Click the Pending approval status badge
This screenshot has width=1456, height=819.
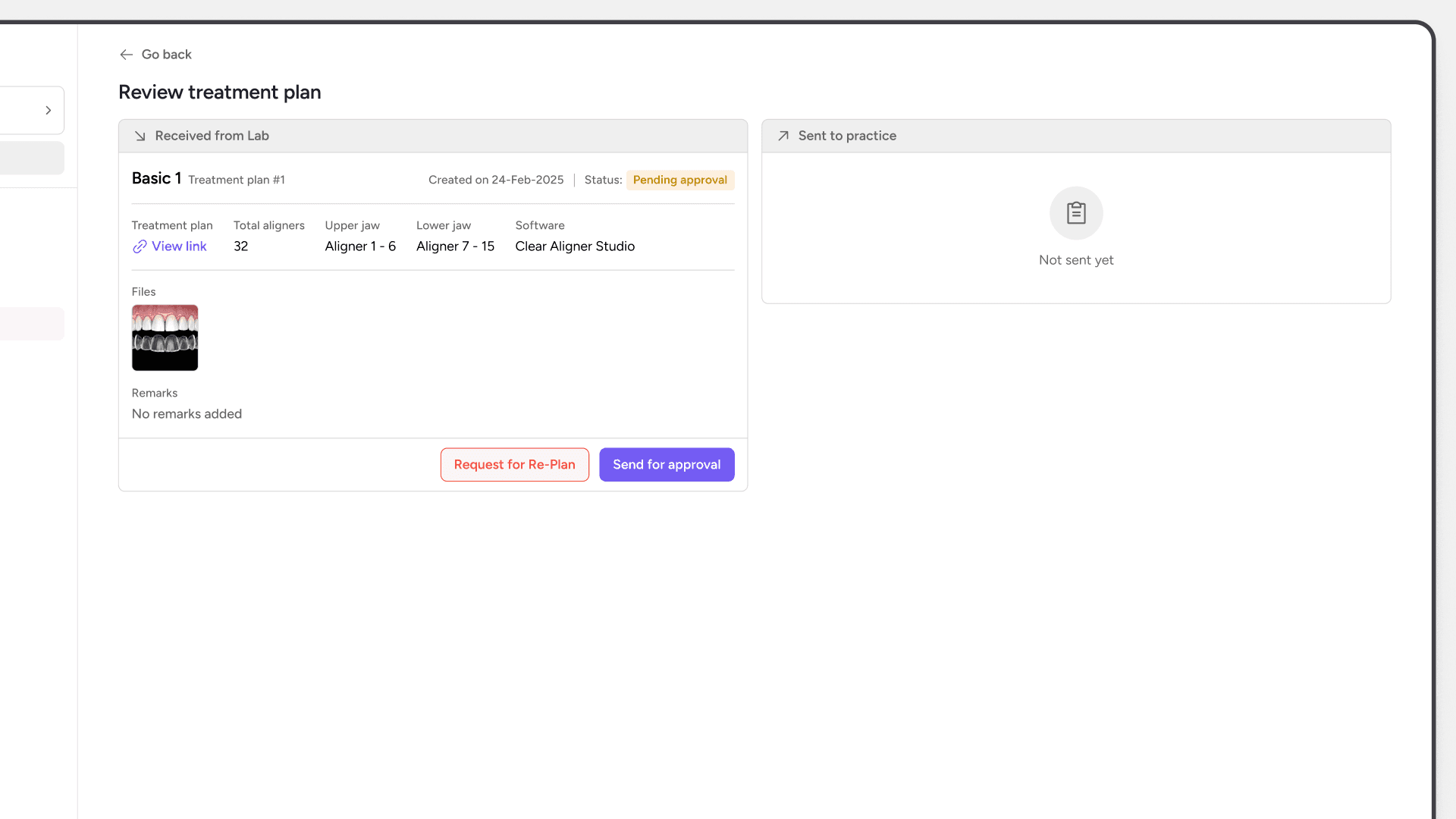point(679,180)
